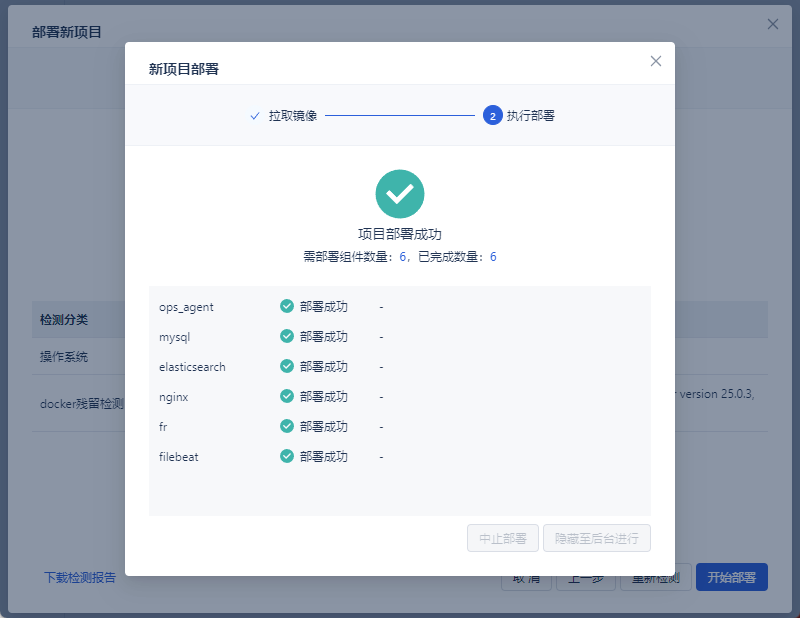This screenshot has width=800, height=618.
Task: Click the nginx success status icon
Action: tap(287, 396)
